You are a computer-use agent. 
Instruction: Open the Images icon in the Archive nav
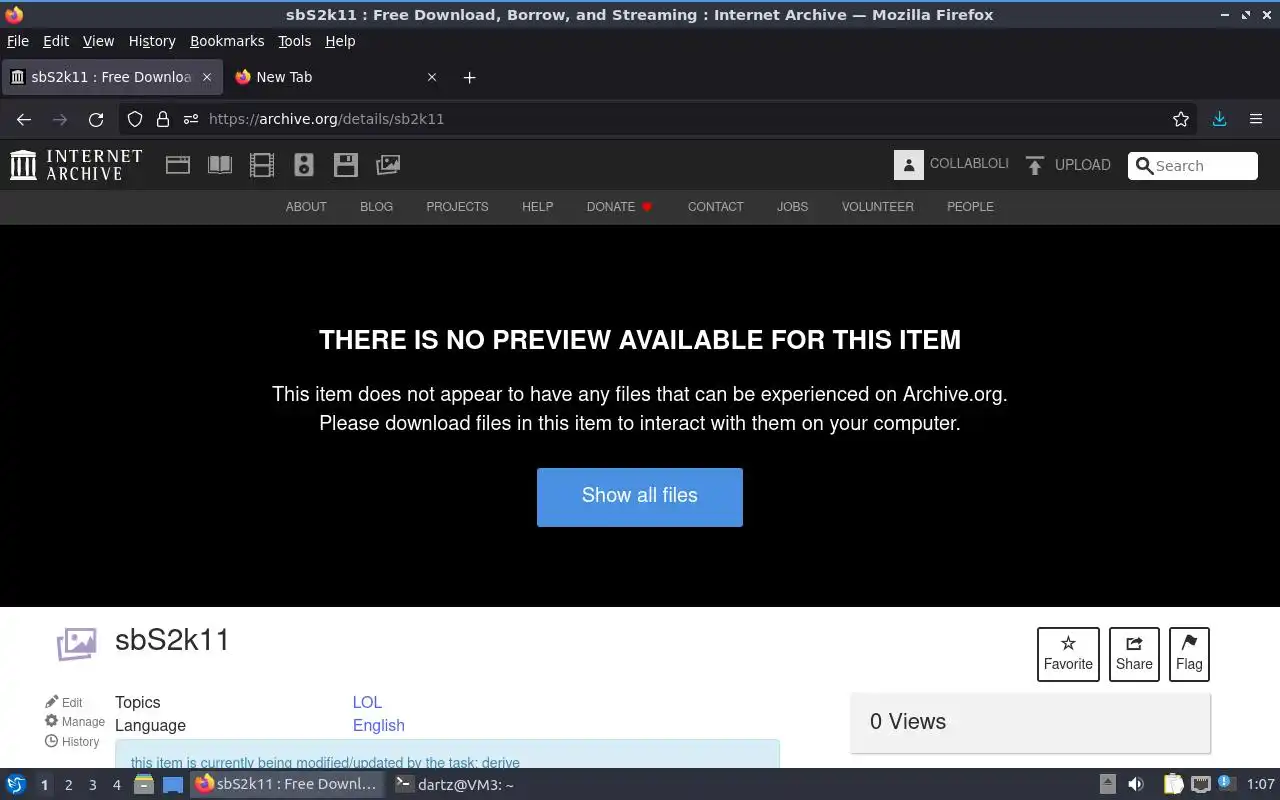click(388, 165)
